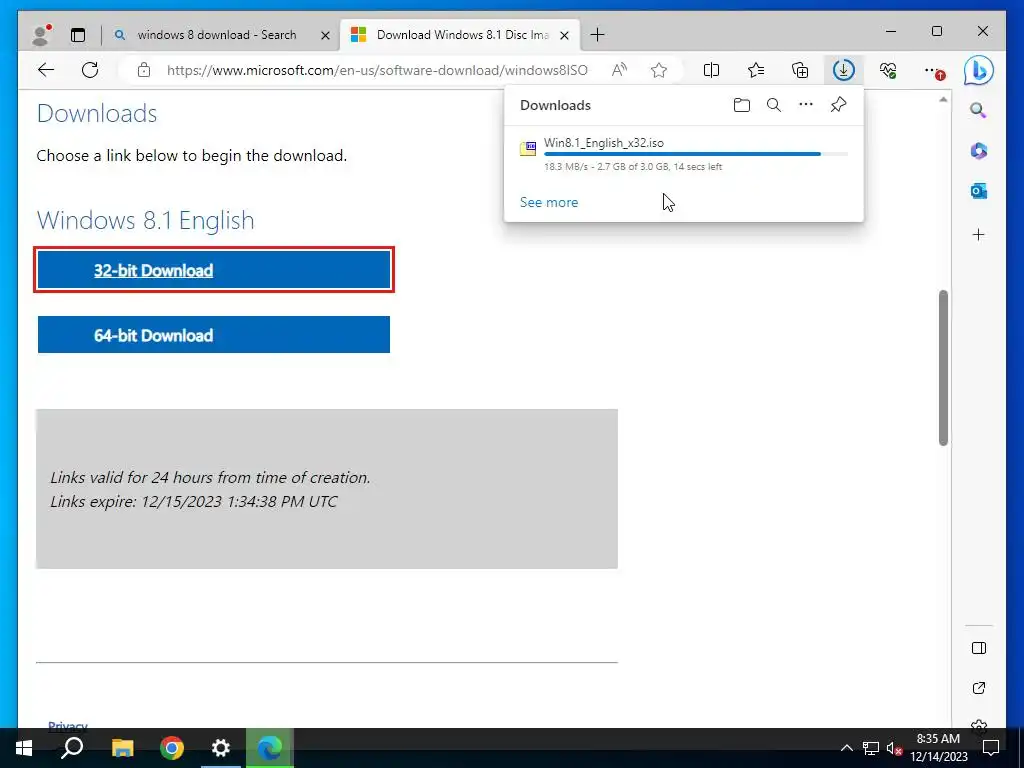The image size is (1024, 768).
Task: Click the scrollbar up arrow
Action: pyautogui.click(x=943, y=100)
